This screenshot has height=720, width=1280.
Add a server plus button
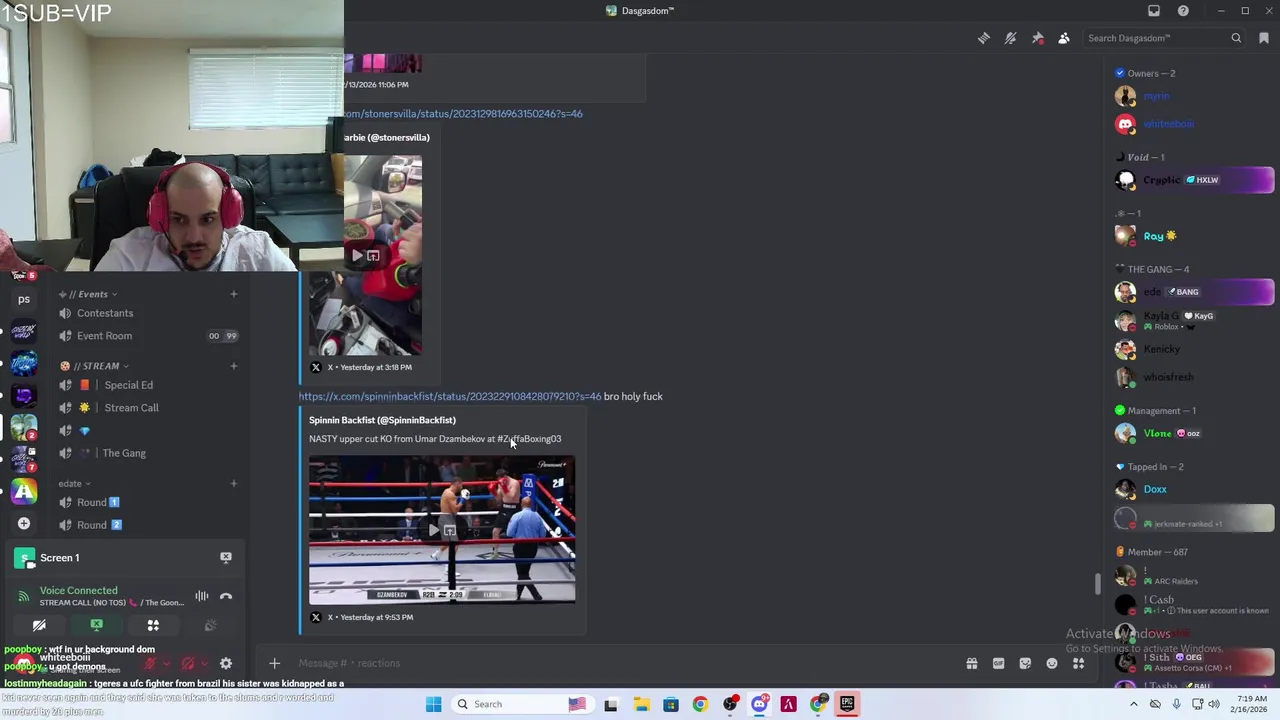[24, 523]
